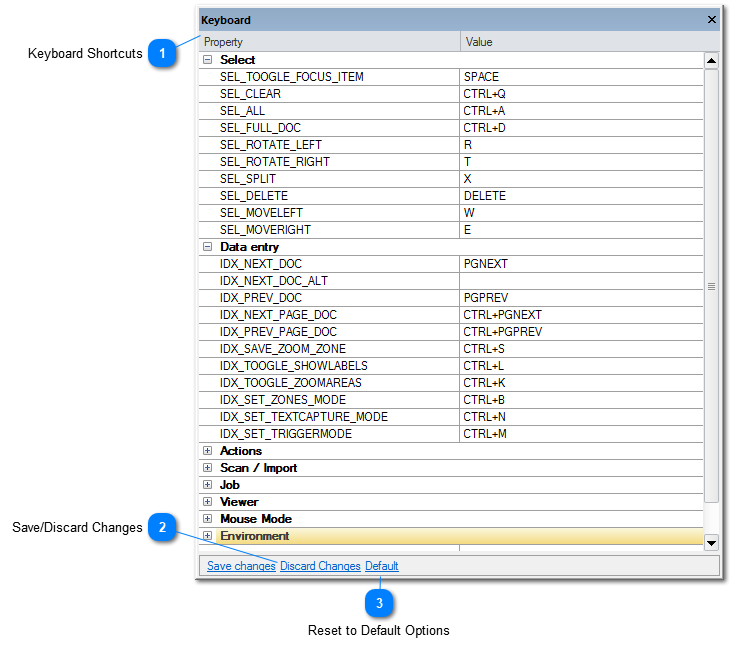This screenshot has width=733, height=654.
Task: Click the Save changes link
Action: tap(241, 566)
